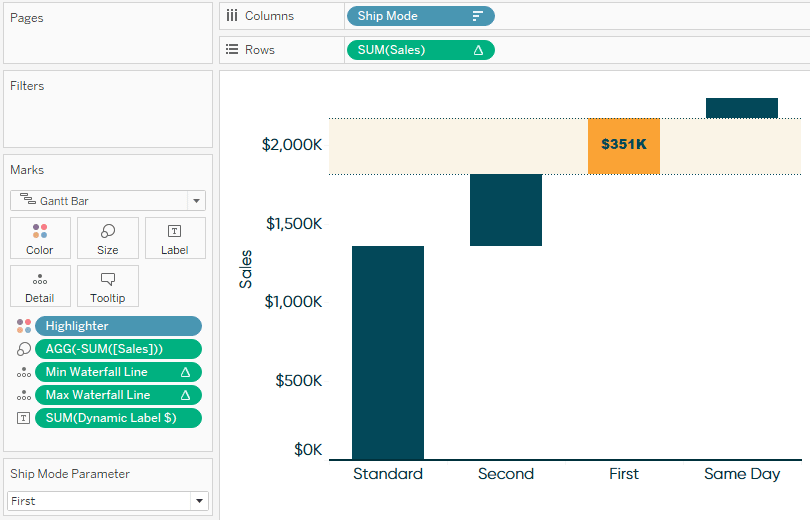Image resolution: width=810 pixels, height=520 pixels.
Task: Open the Detail marks card
Action: click(40, 286)
